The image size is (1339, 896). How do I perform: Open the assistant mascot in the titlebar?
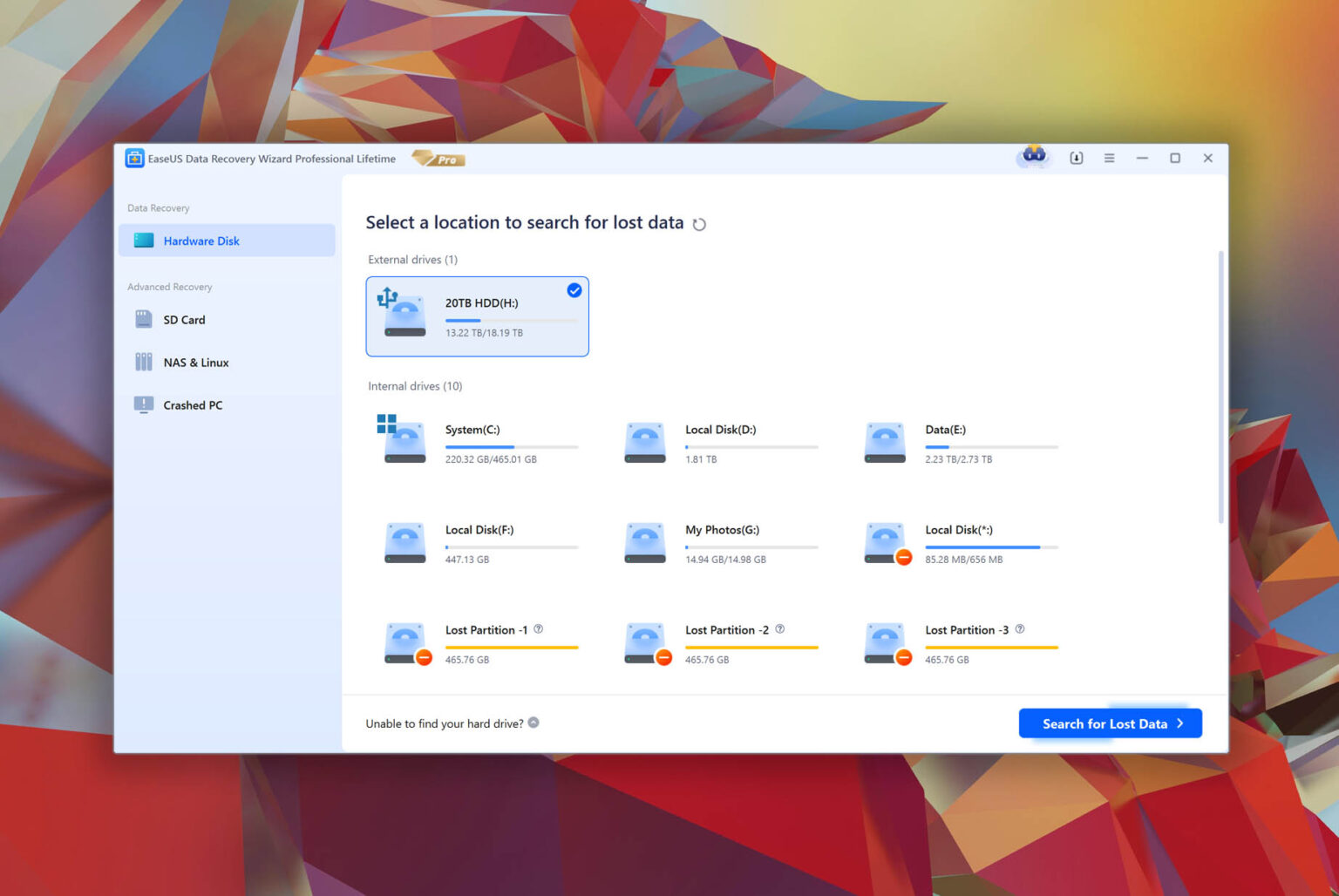click(x=1033, y=158)
